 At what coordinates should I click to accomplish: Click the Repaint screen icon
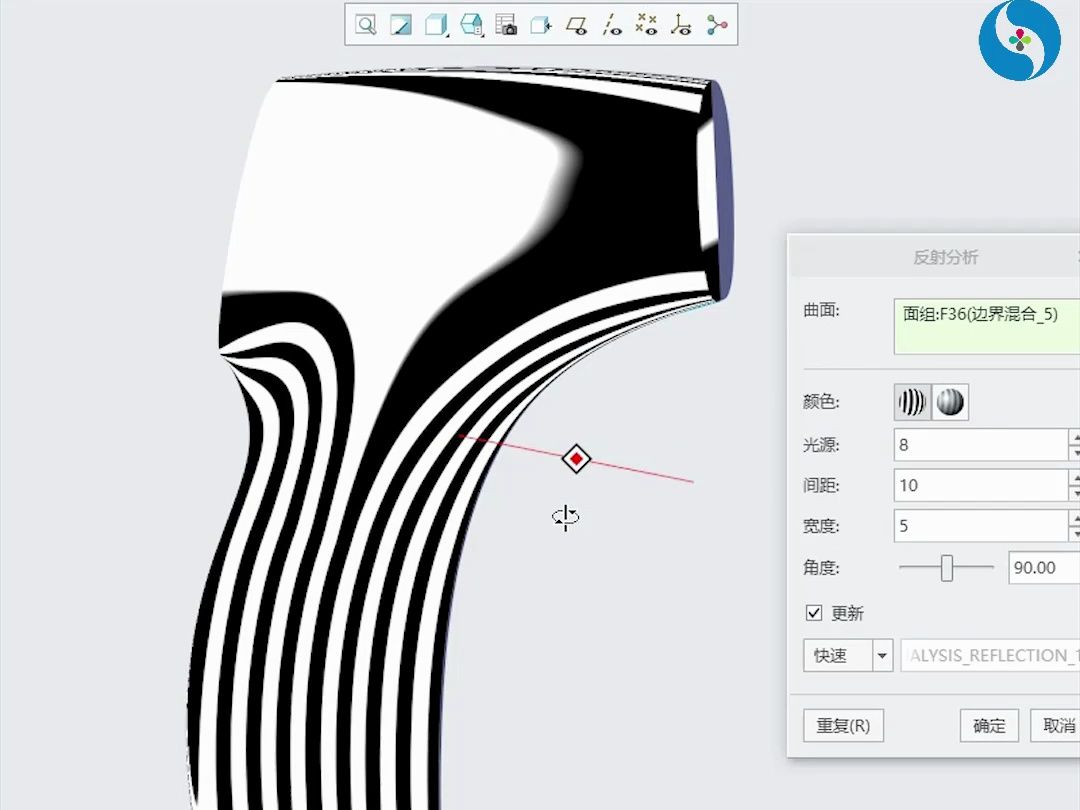tap(401, 25)
